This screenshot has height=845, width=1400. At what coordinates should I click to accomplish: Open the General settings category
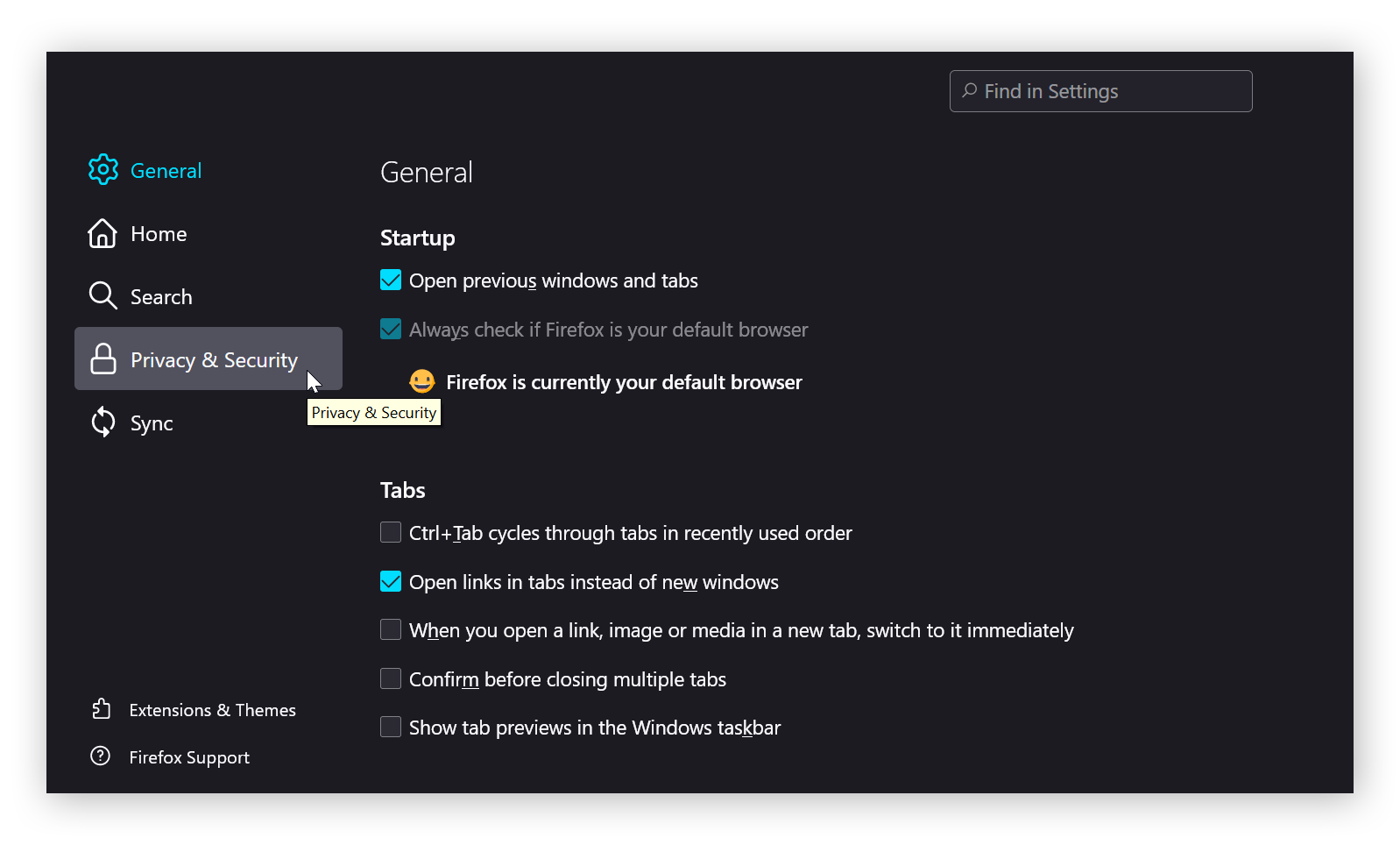pyautogui.click(x=209, y=170)
